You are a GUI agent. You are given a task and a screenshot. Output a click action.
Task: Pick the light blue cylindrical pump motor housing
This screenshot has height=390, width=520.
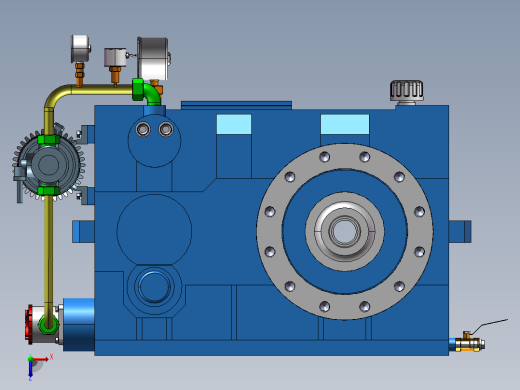pyautogui.click(x=79, y=324)
